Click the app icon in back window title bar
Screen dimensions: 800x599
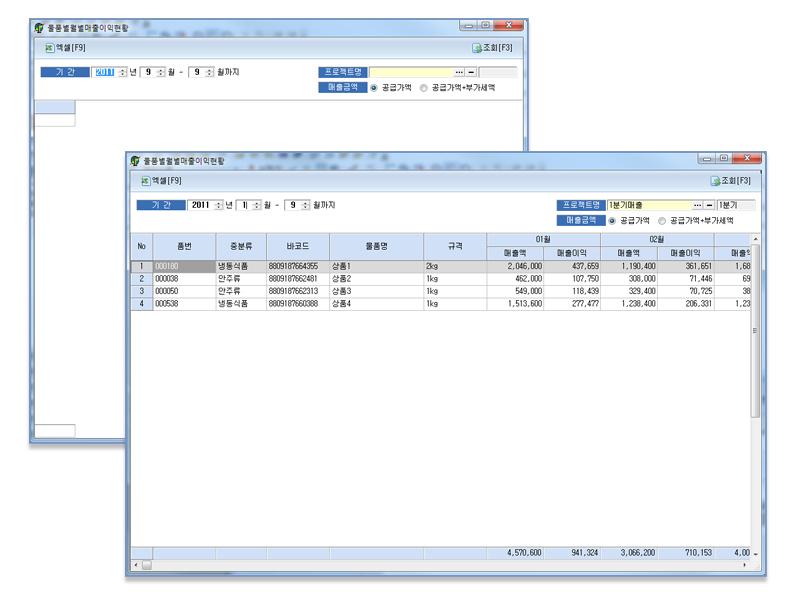point(39,27)
